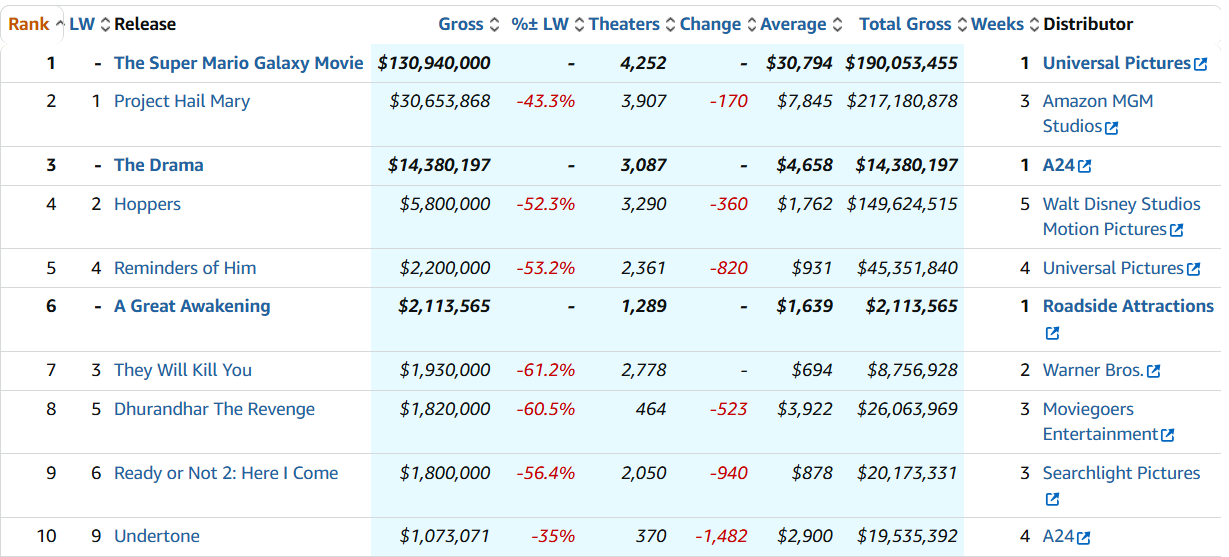Sort table by Rank column header
This screenshot has height=557, width=1229.
click(x=29, y=24)
